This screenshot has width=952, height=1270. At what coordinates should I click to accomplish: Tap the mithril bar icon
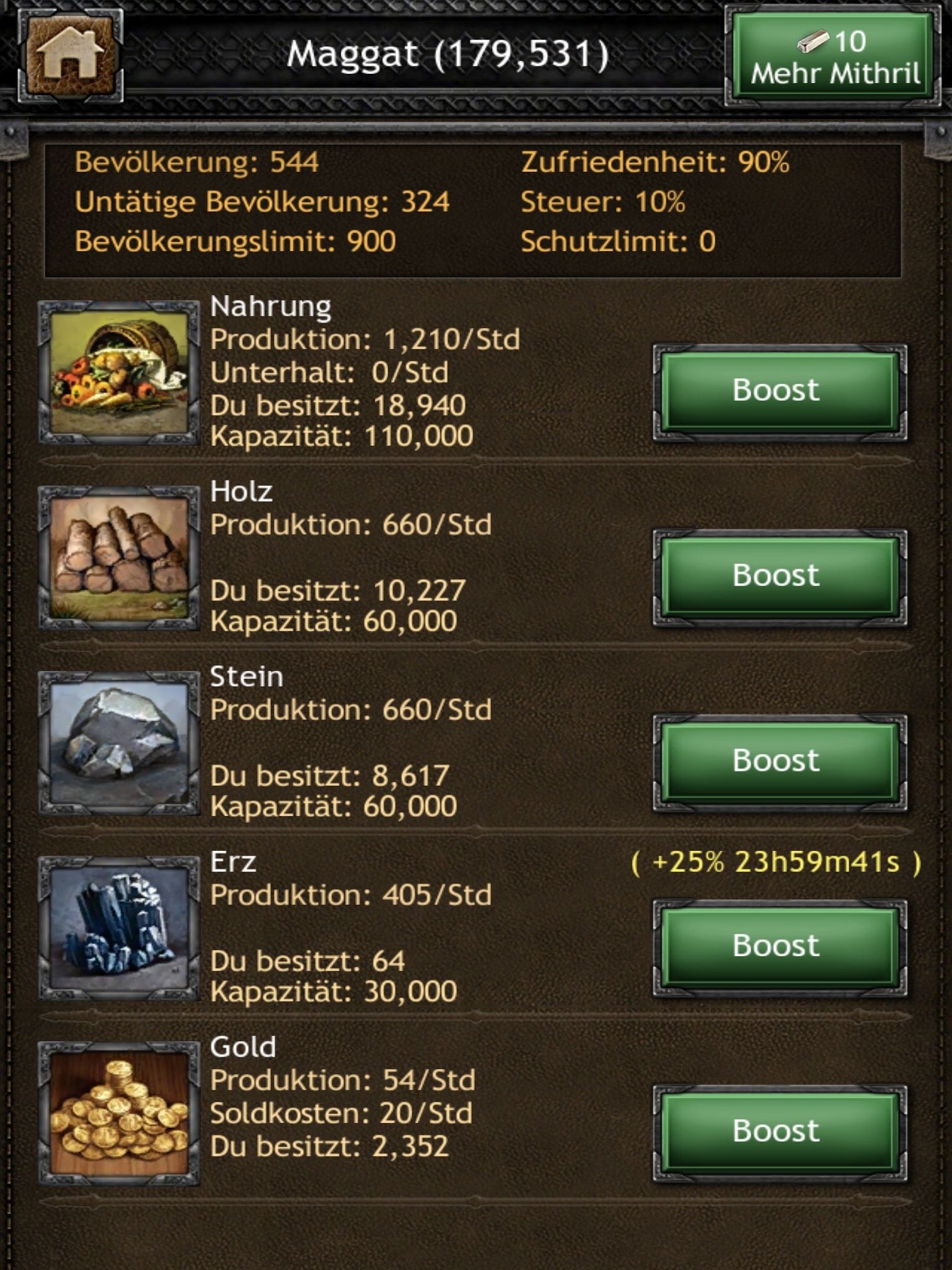click(813, 42)
